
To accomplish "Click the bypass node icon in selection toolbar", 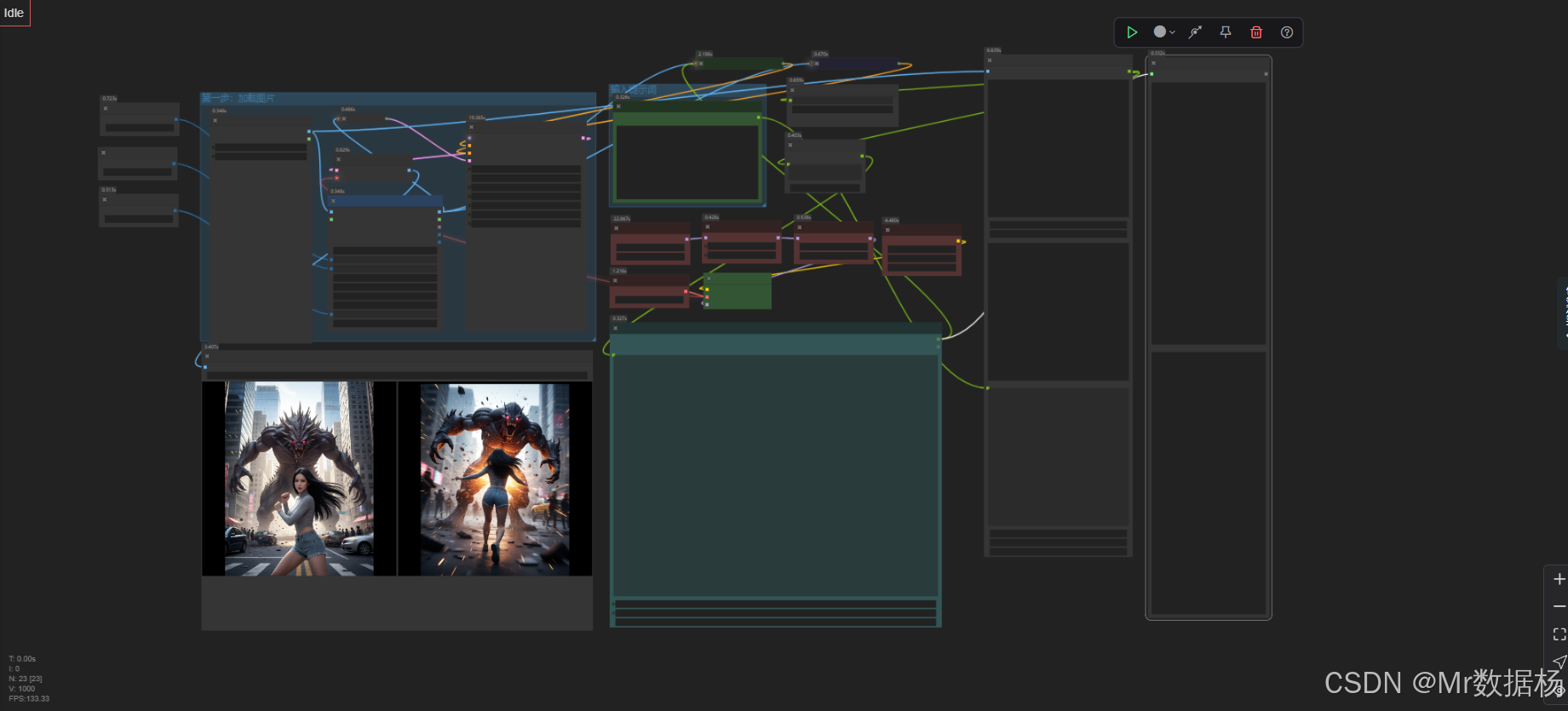I will 1196,32.
